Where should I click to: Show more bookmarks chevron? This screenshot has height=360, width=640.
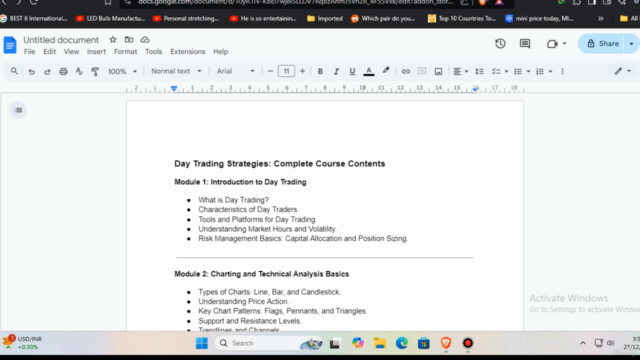click(x=601, y=18)
